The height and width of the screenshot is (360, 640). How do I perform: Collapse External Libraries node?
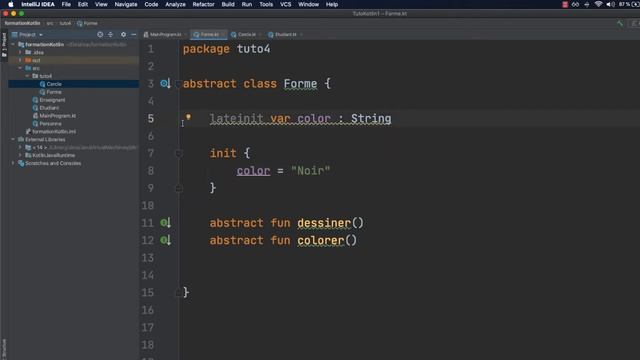(x=13, y=140)
